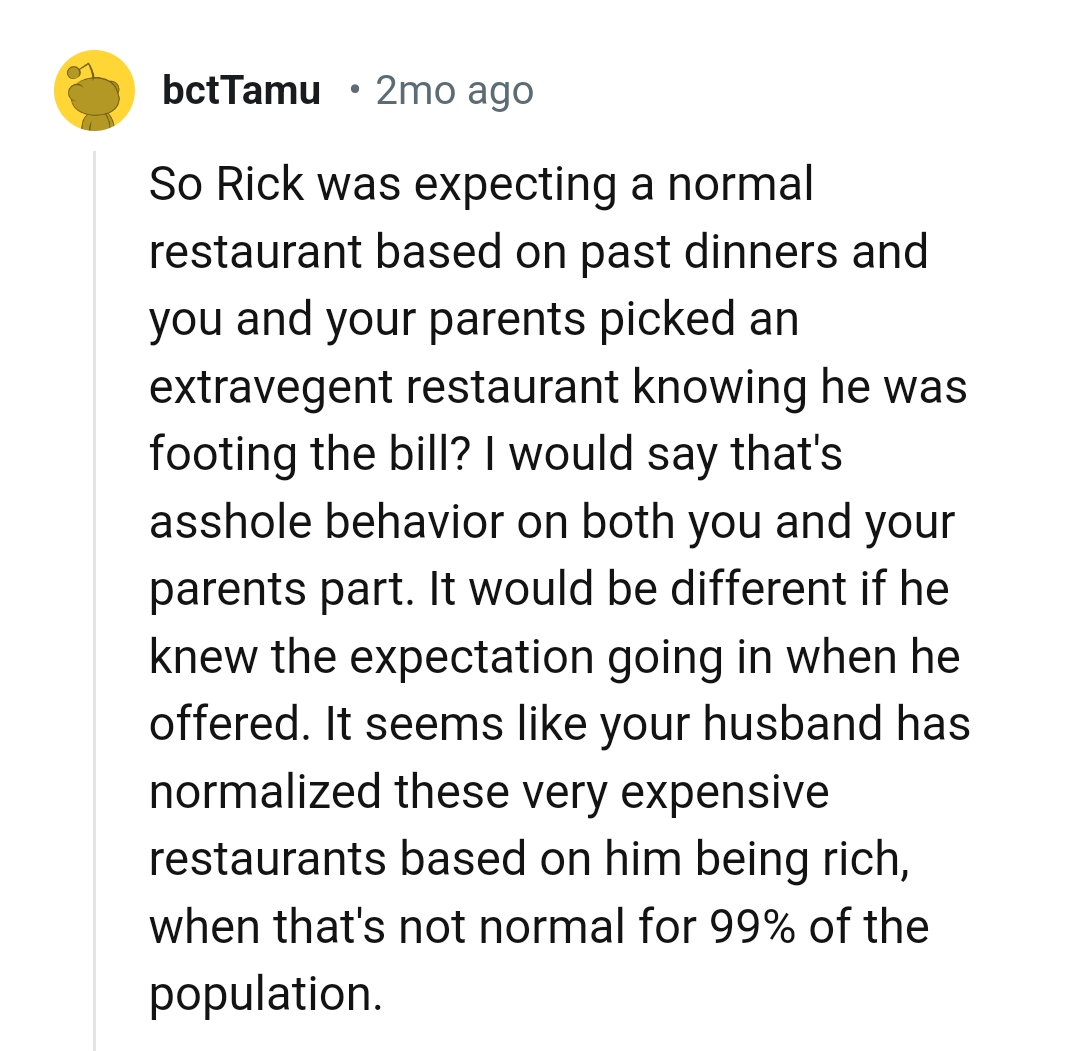Image resolution: width=1080 pixels, height=1051 pixels.
Task: Click the dot separator after the username
Action: coord(356,91)
